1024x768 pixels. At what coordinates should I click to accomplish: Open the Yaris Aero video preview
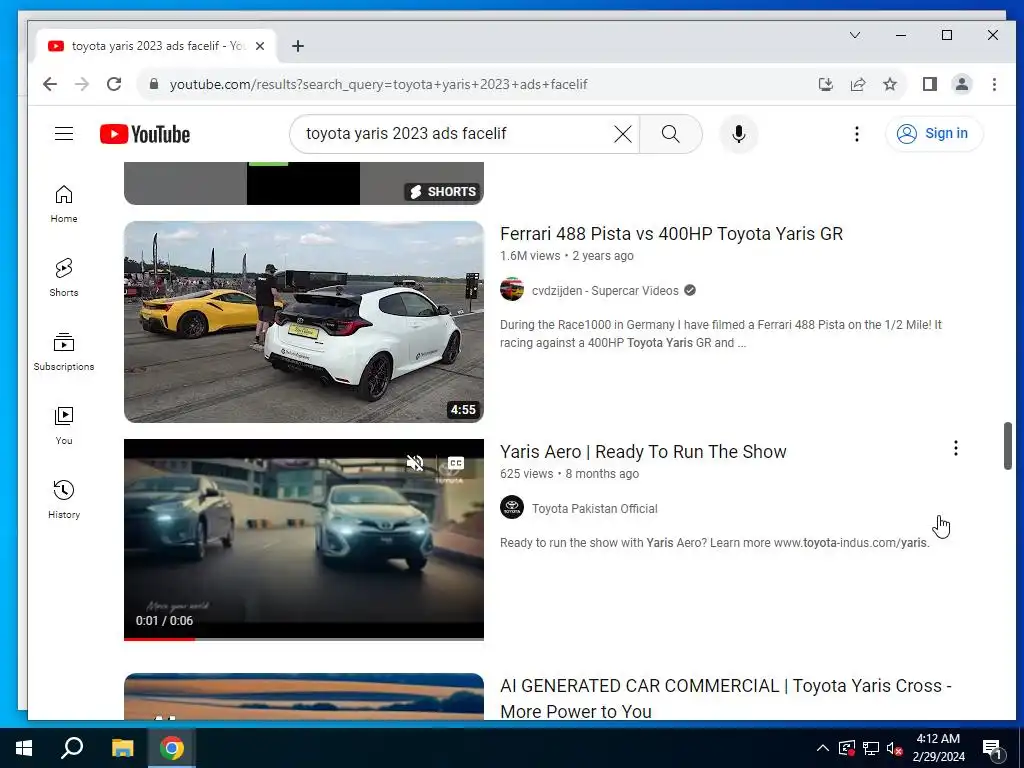tap(304, 539)
